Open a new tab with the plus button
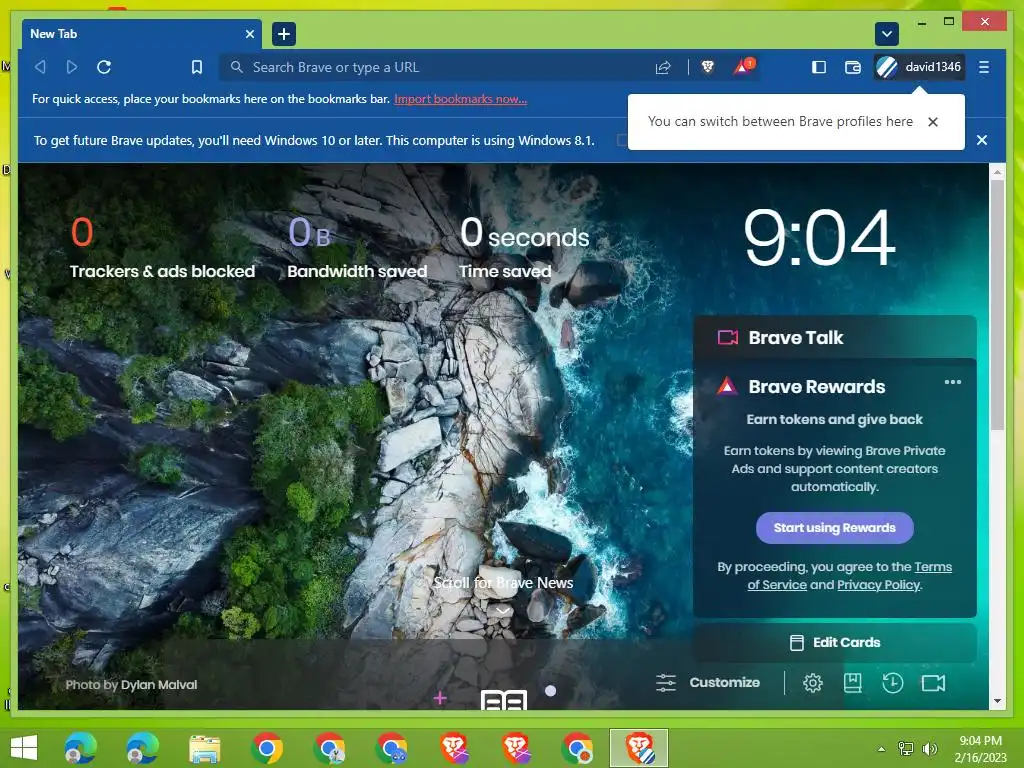Screen dimensions: 1024x768 point(283,34)
